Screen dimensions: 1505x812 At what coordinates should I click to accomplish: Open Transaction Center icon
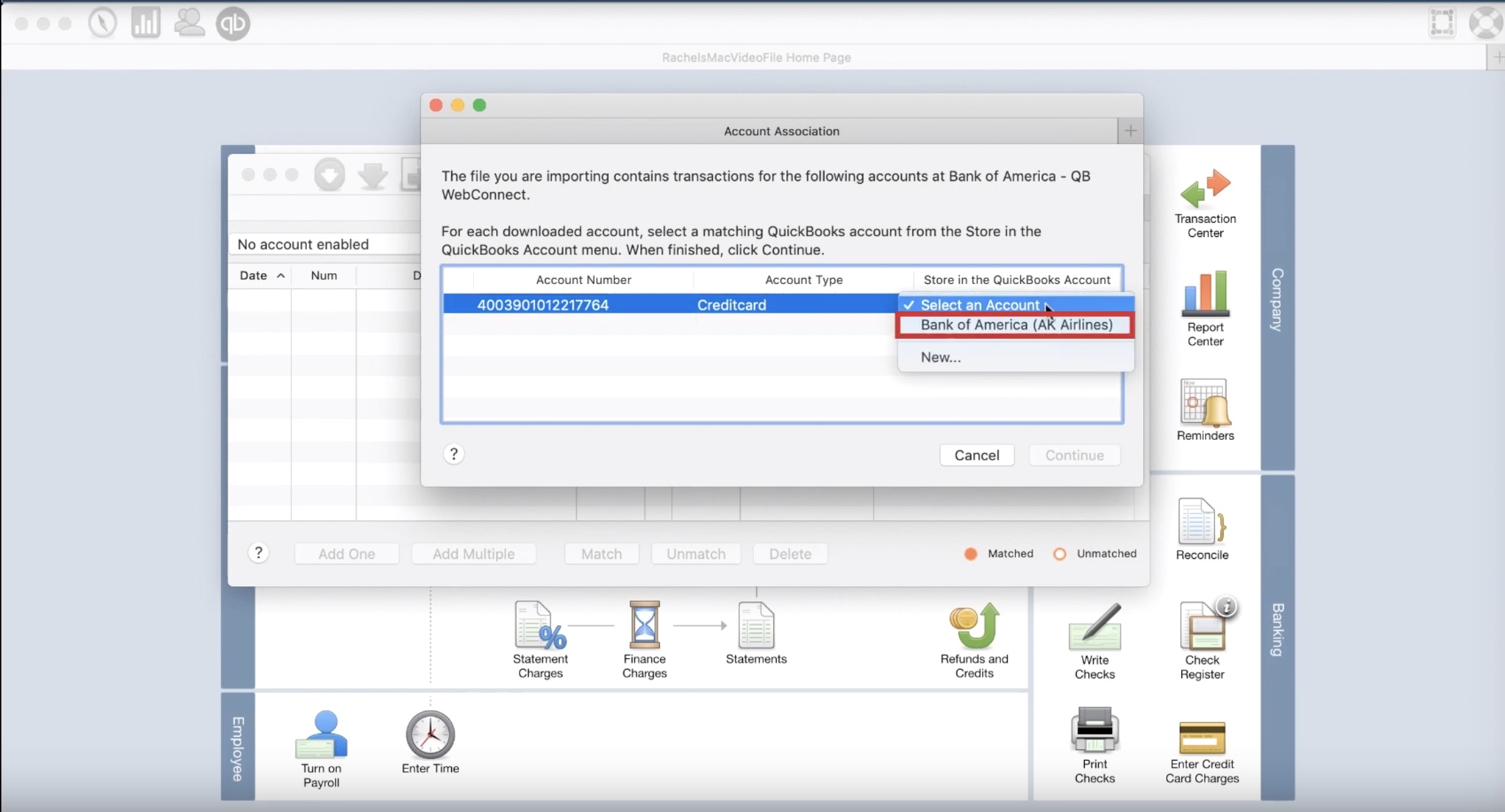click(x=1205, y=189)
